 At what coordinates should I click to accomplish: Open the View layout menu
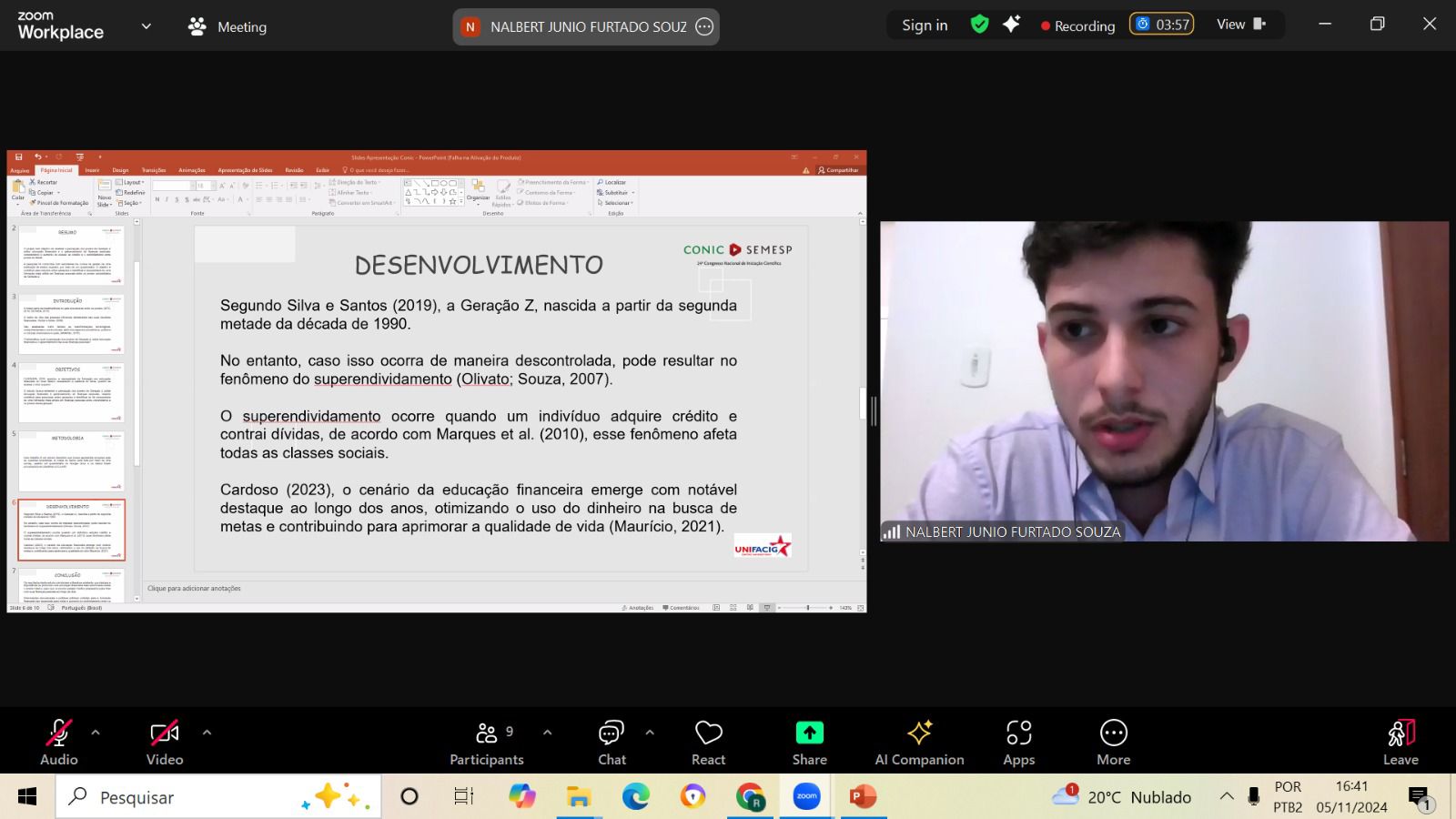[1240, 25]
